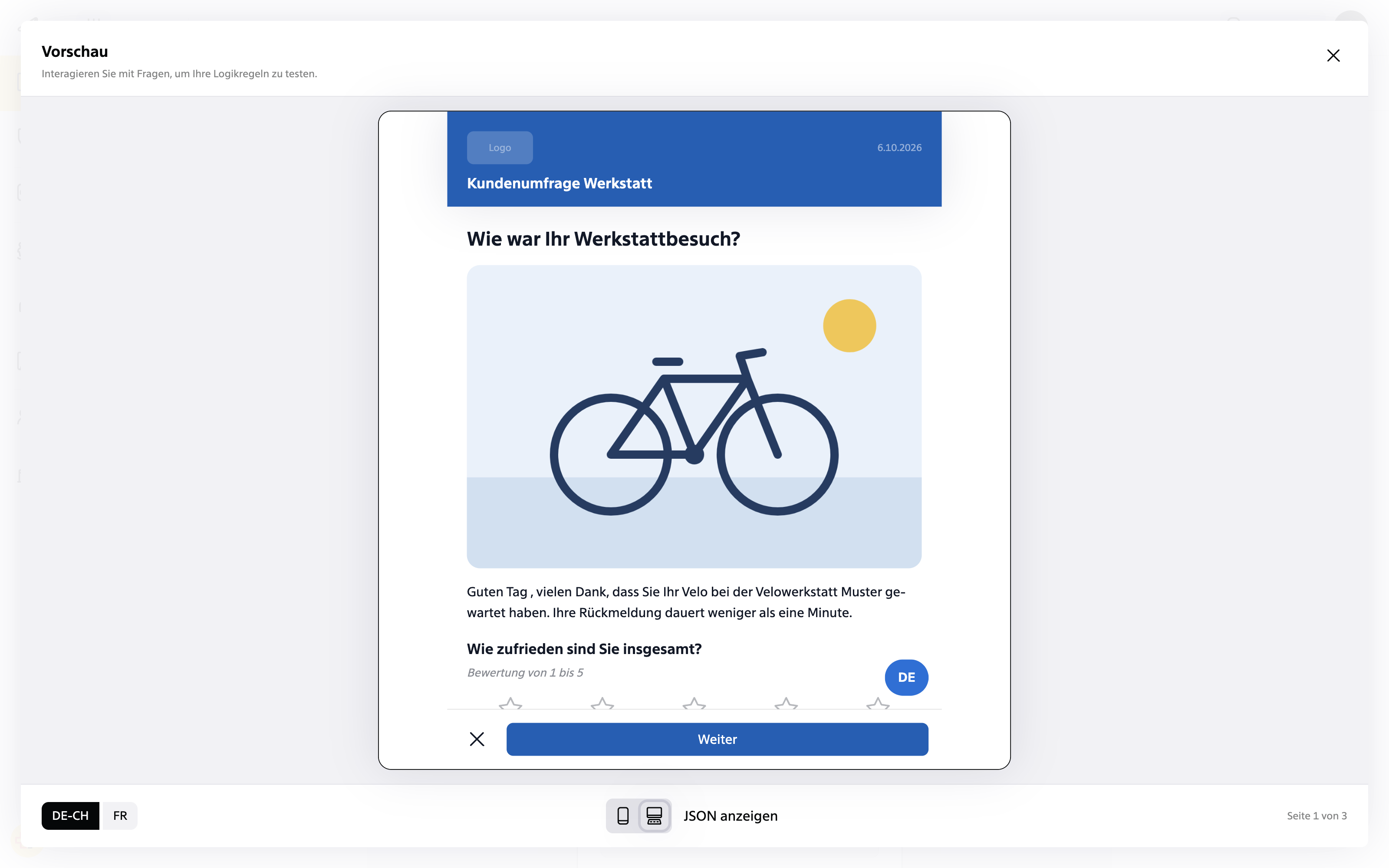
Task: Click heading 'Wie war Ihr Werkstattbesuch?'
Action: tap(604, 239)
